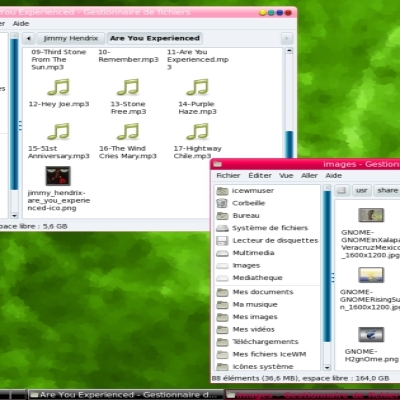The height and width of the screenshot is (400, 400).
Task: Click the images window pane divider handle
Action: coord(333,277)
